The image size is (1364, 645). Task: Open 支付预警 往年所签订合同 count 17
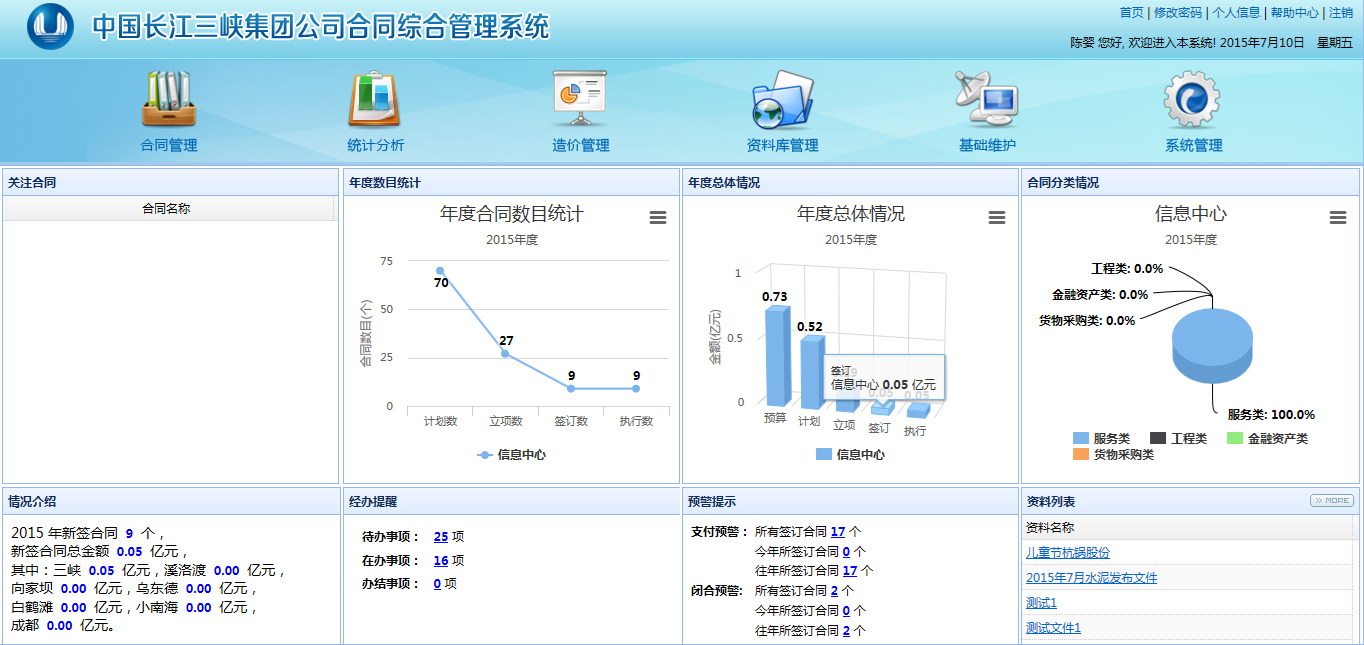850,571
